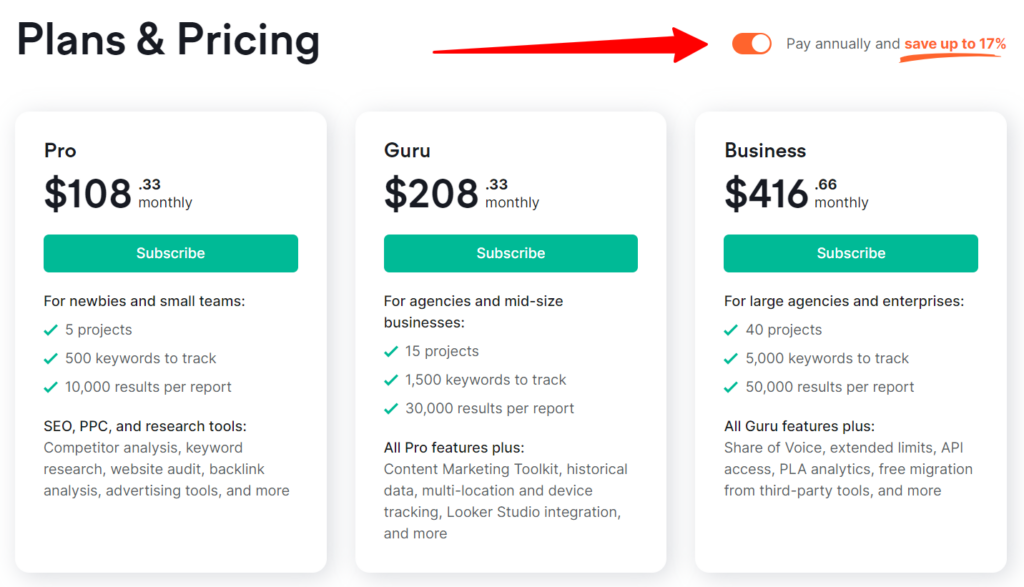Toggle the annual billing switch off
This screenshot has height=587, width=1024.
click(x=751, y=43)
